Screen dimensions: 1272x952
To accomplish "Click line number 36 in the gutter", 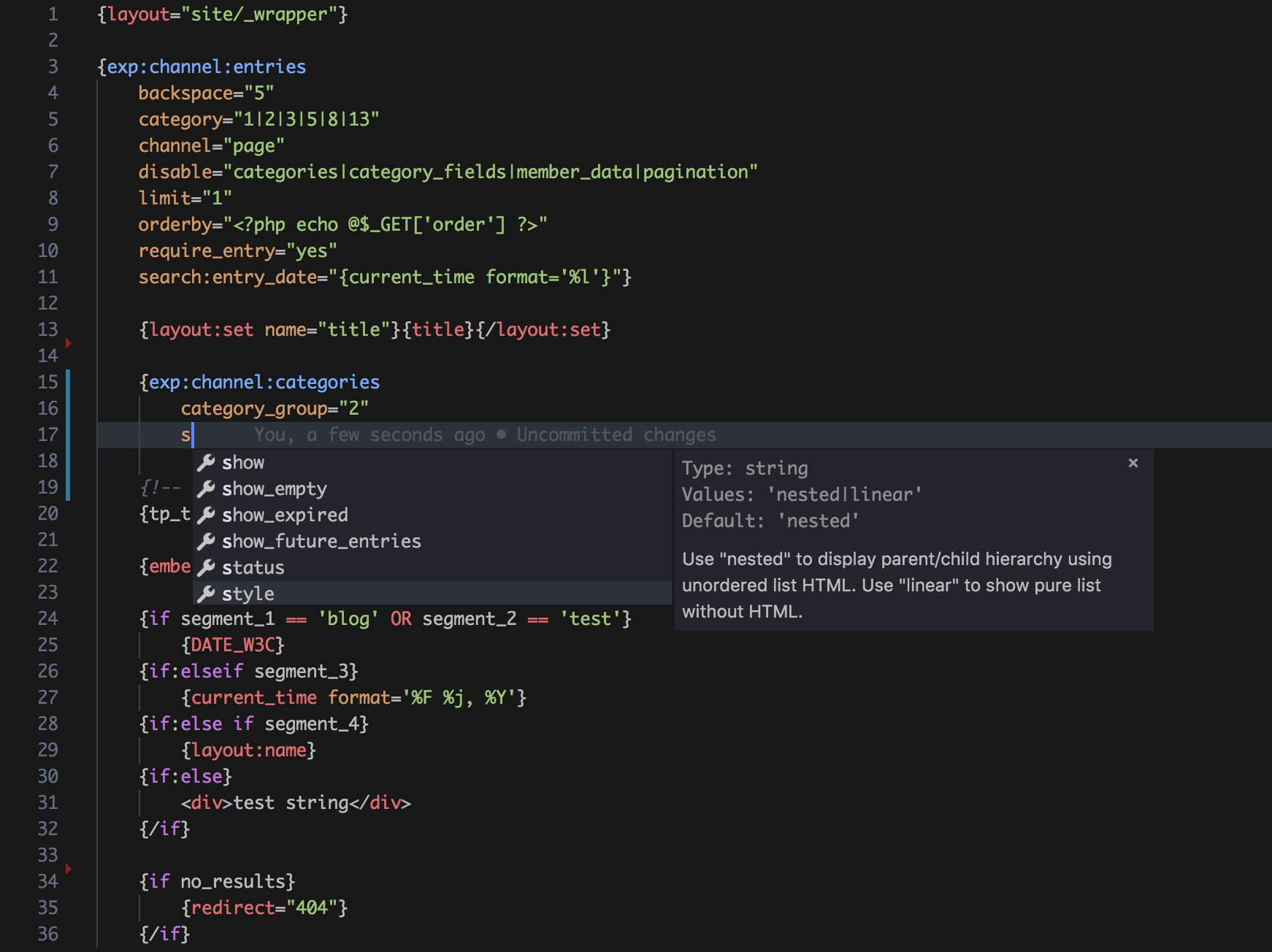I will [47, 934].
